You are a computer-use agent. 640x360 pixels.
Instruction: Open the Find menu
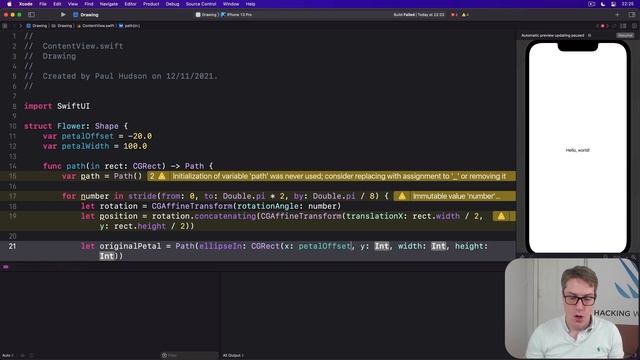[89, 4]
